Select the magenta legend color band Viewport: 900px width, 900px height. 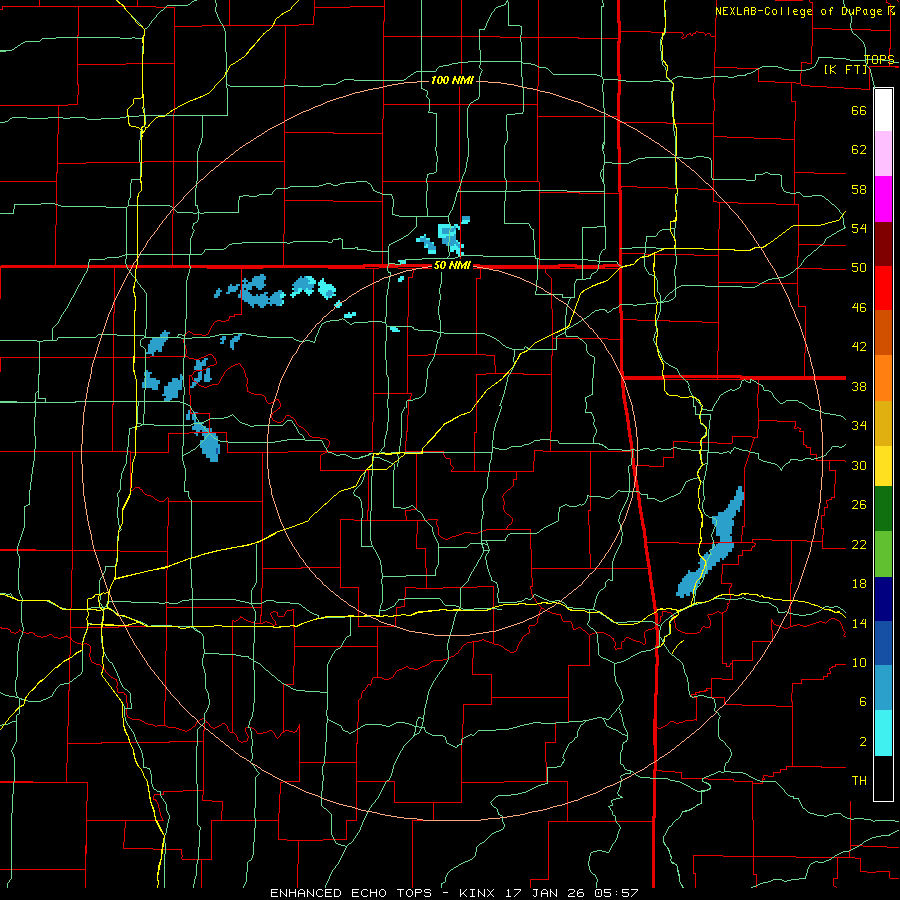pos(883,199)
